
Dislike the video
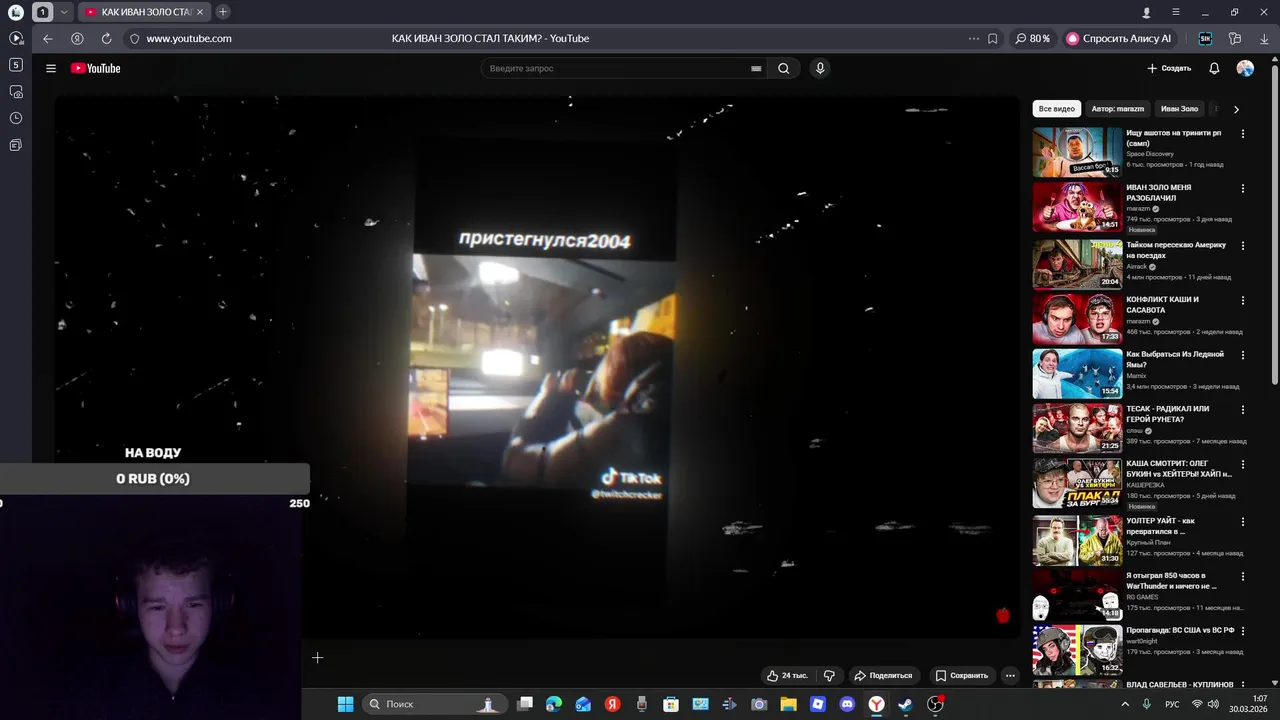829,675
